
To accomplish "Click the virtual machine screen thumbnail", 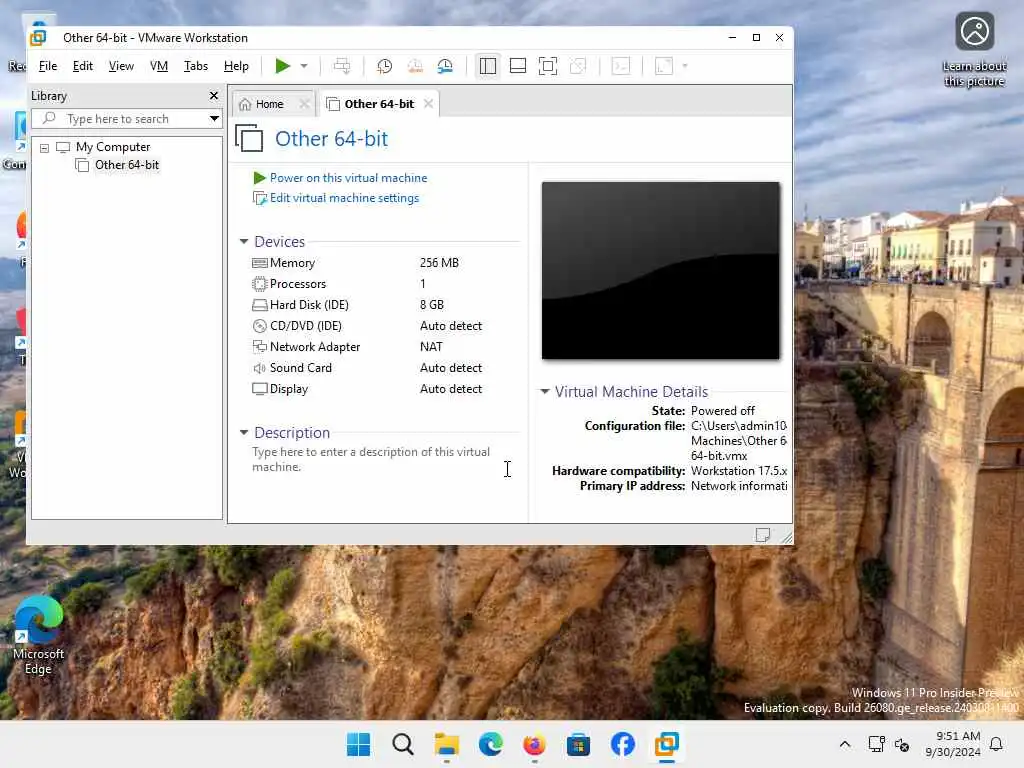I will 660,270.
